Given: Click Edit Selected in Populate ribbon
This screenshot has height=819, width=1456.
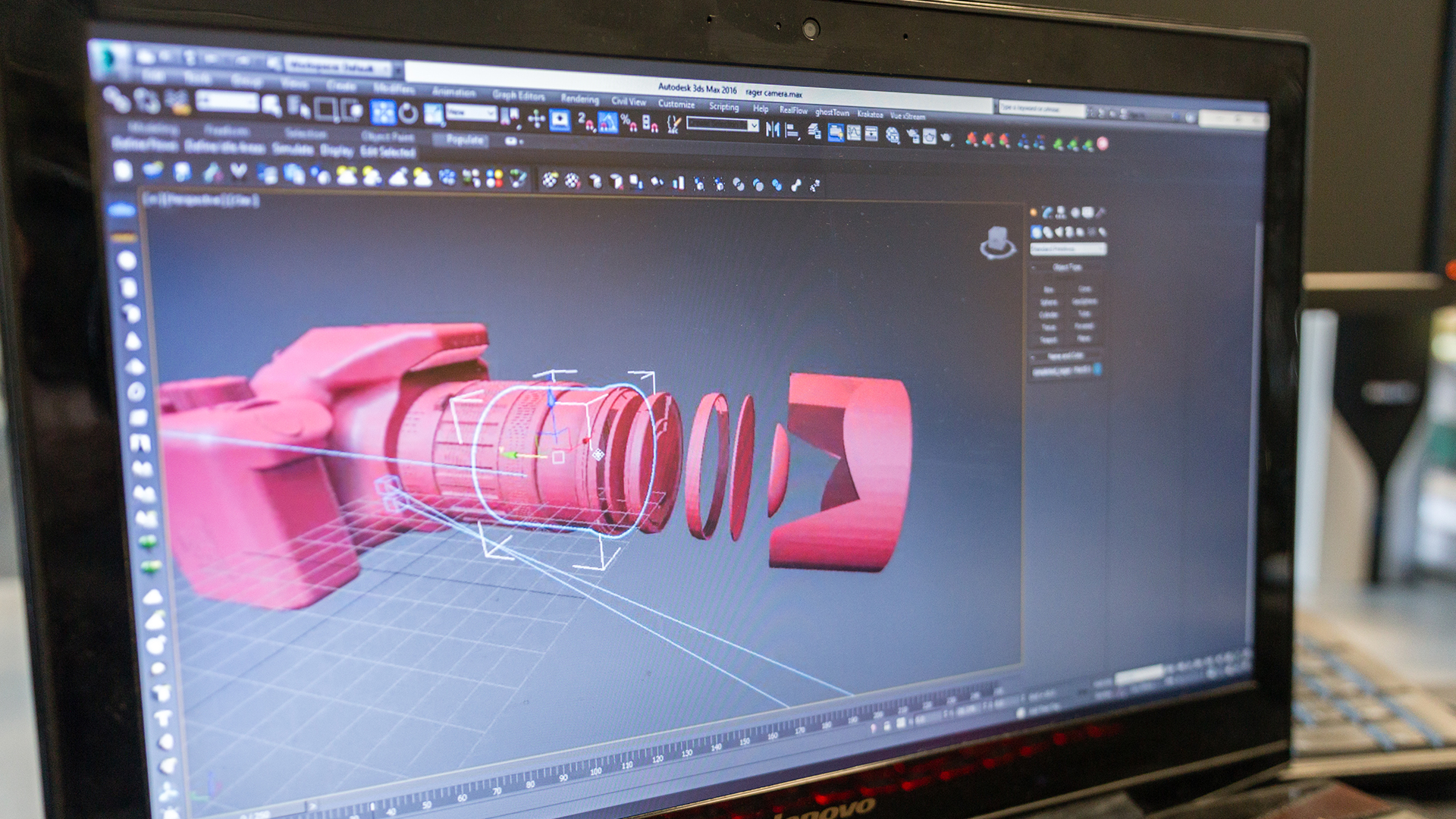Looking at the screenshot, I should [388, 152].
